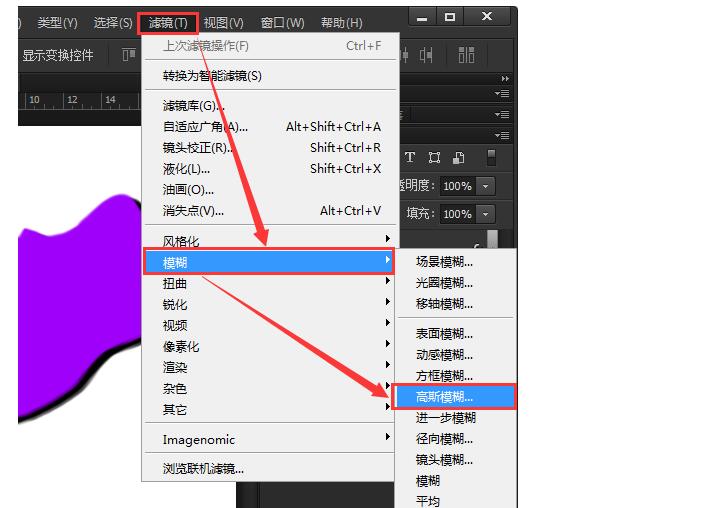Choose 转换为智能滤镜(S)

coord(269,76)
